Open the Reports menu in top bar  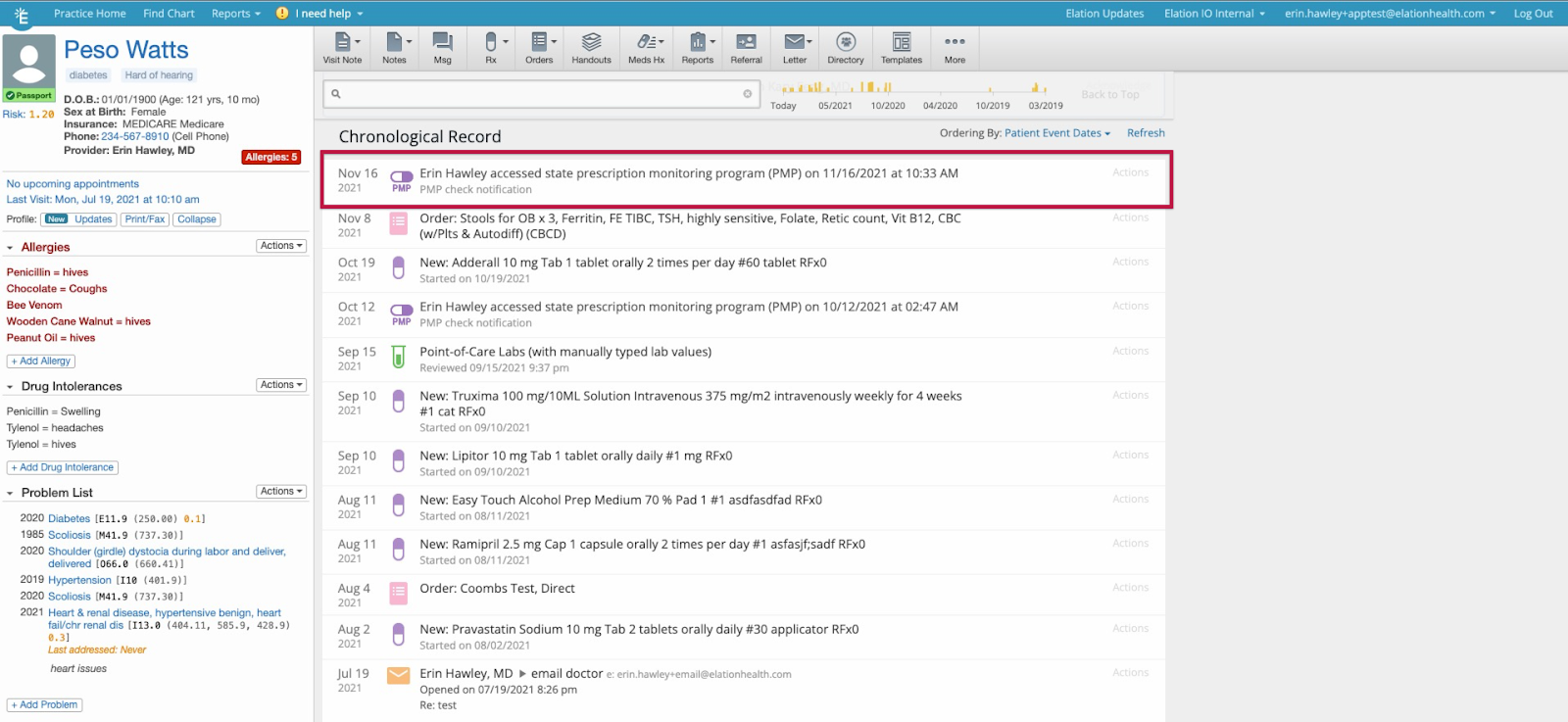[x=235, y=14]
